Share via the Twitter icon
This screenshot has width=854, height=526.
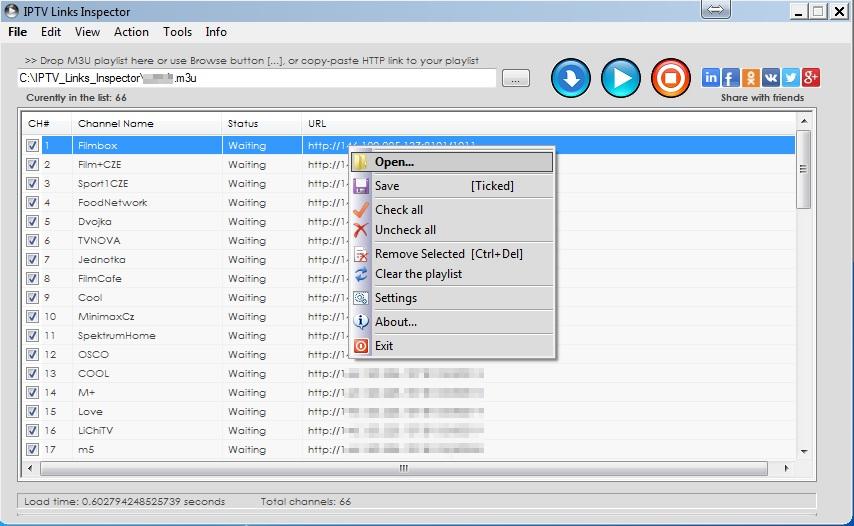(791, 78)
